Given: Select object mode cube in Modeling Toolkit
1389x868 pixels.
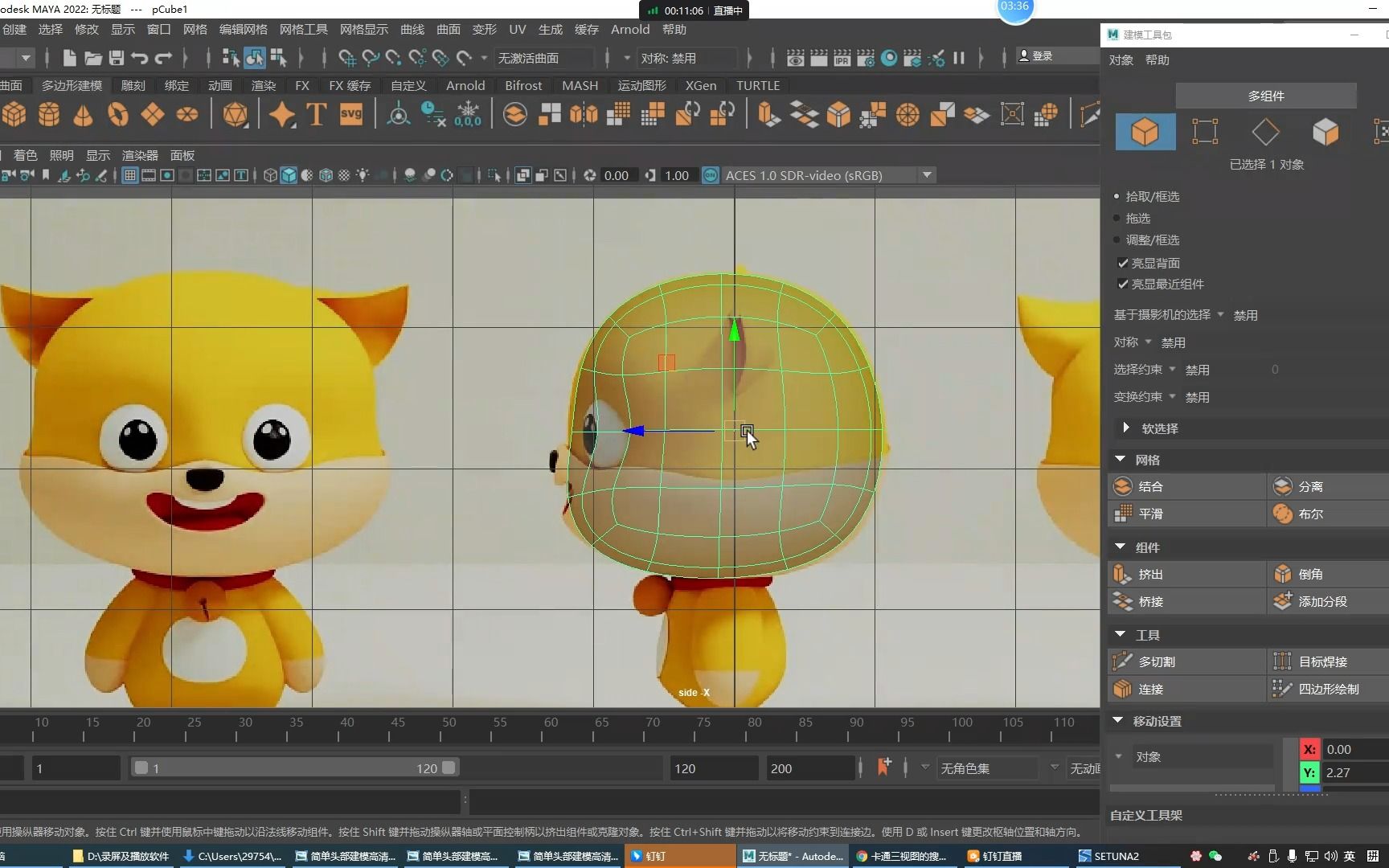Looking at the screenshot, I should coord(1145,132).
